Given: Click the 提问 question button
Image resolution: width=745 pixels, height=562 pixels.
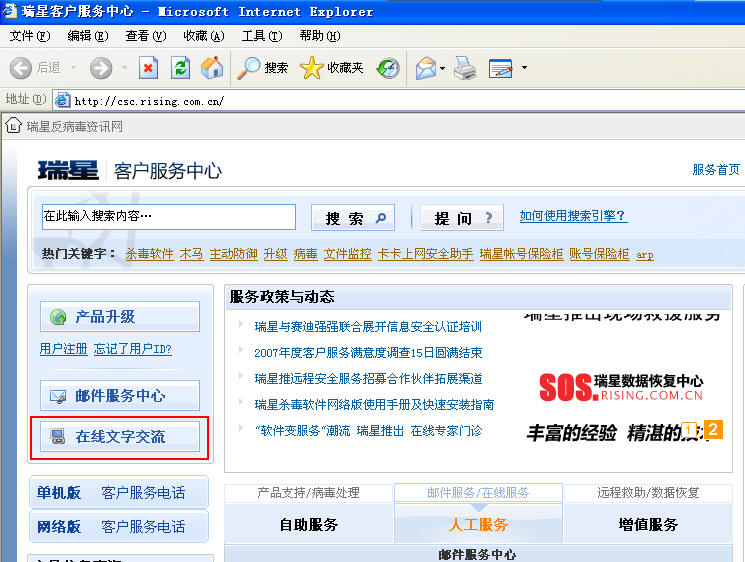Looking at the screenshot, I should pyautogui.click(x=462, y=218).
